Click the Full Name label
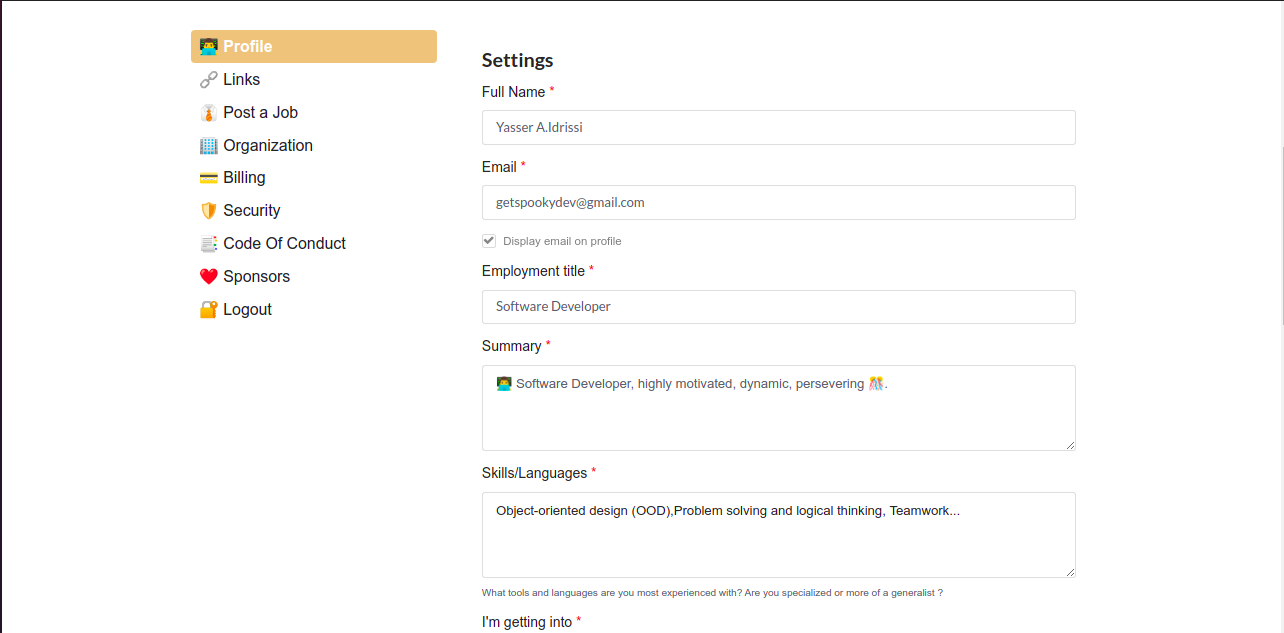 pyautogui.click(x=513, y=92)
